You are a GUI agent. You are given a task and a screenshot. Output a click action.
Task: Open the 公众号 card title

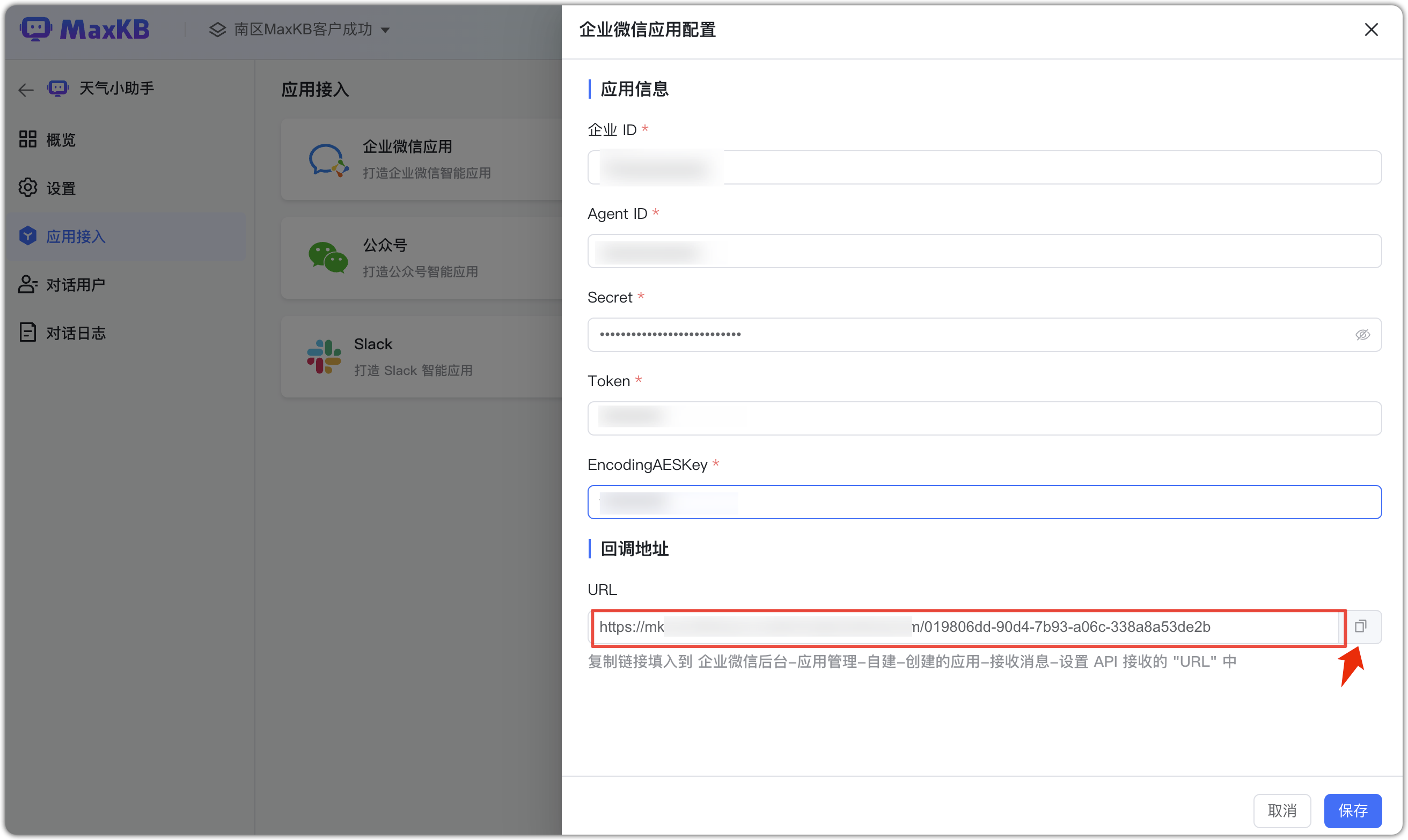385,245
